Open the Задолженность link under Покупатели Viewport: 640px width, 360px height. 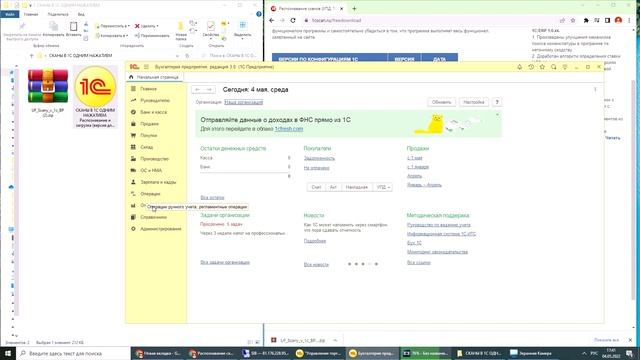[x=319, y=158]
